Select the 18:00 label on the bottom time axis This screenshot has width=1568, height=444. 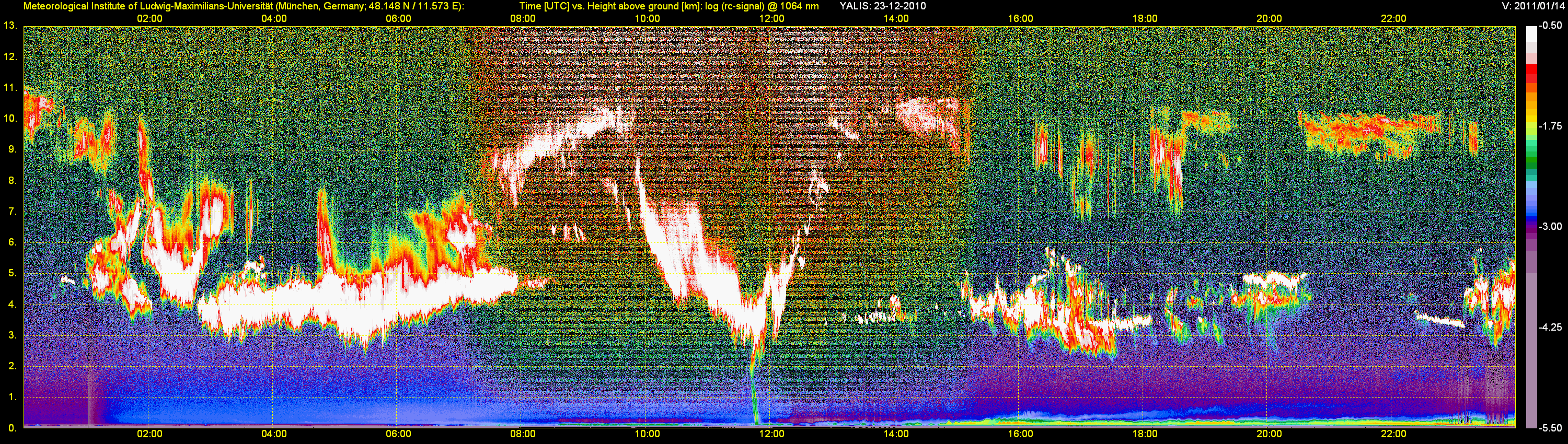click(x=1145, y=434)
